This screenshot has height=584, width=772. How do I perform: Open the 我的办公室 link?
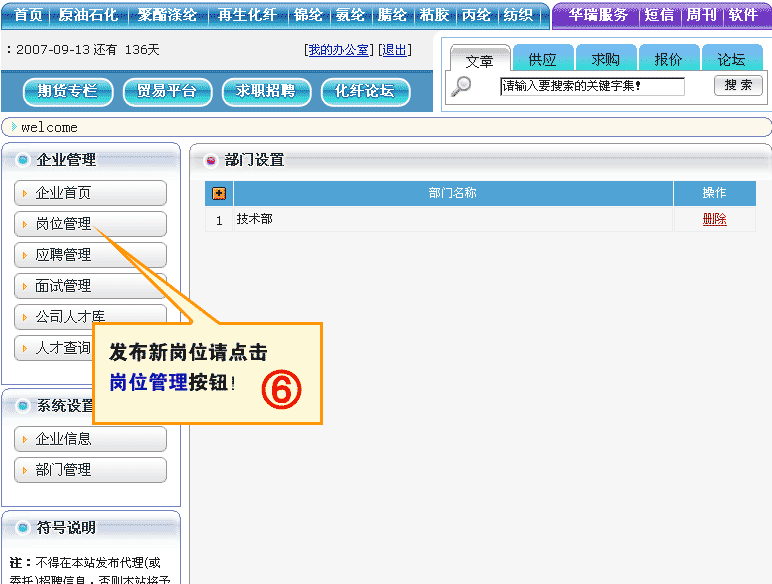[x=338, y=50]
